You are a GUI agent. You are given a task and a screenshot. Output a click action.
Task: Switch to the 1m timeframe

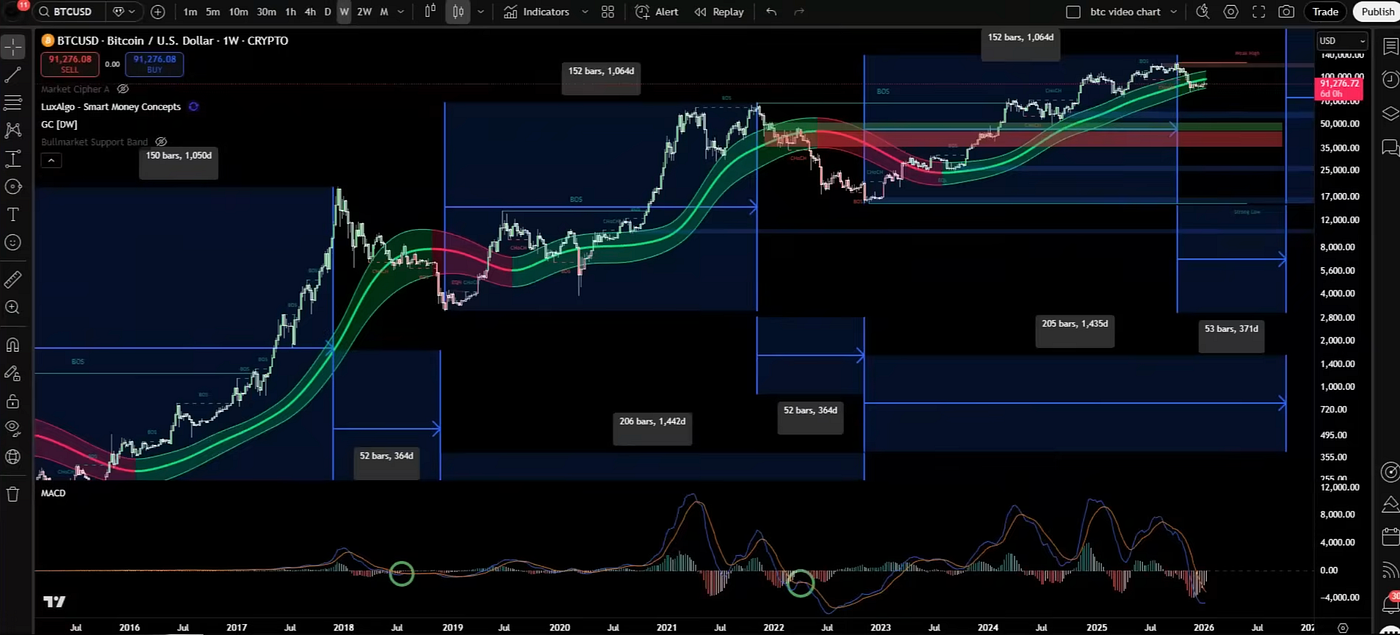point(190,12)
